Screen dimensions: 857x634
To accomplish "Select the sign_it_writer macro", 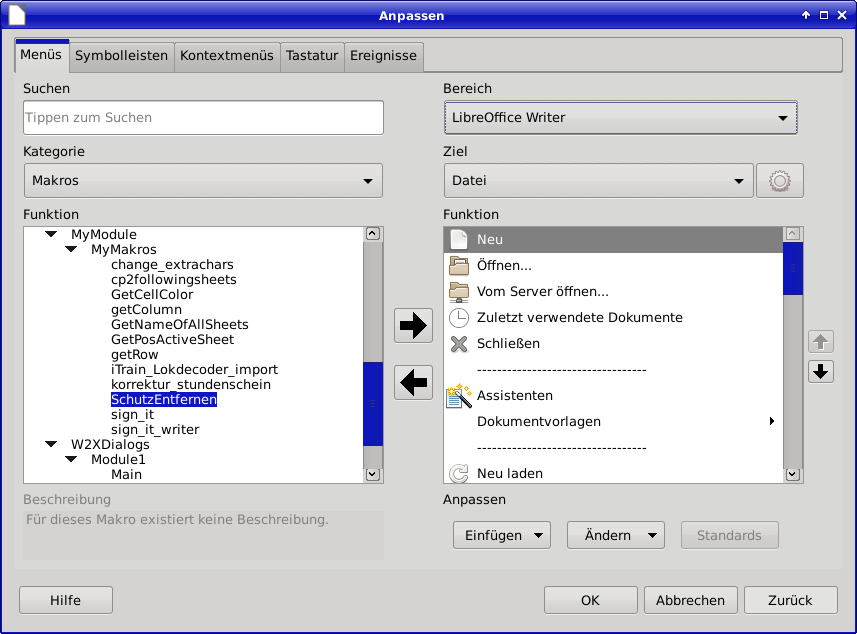I will point(155,430).
